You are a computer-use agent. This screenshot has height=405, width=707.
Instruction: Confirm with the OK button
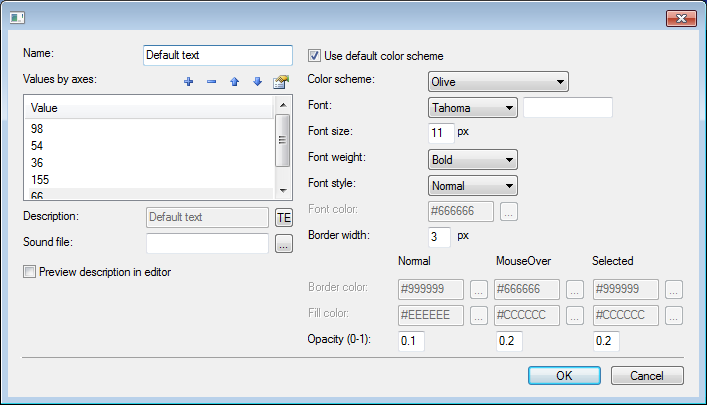(564, 376)
